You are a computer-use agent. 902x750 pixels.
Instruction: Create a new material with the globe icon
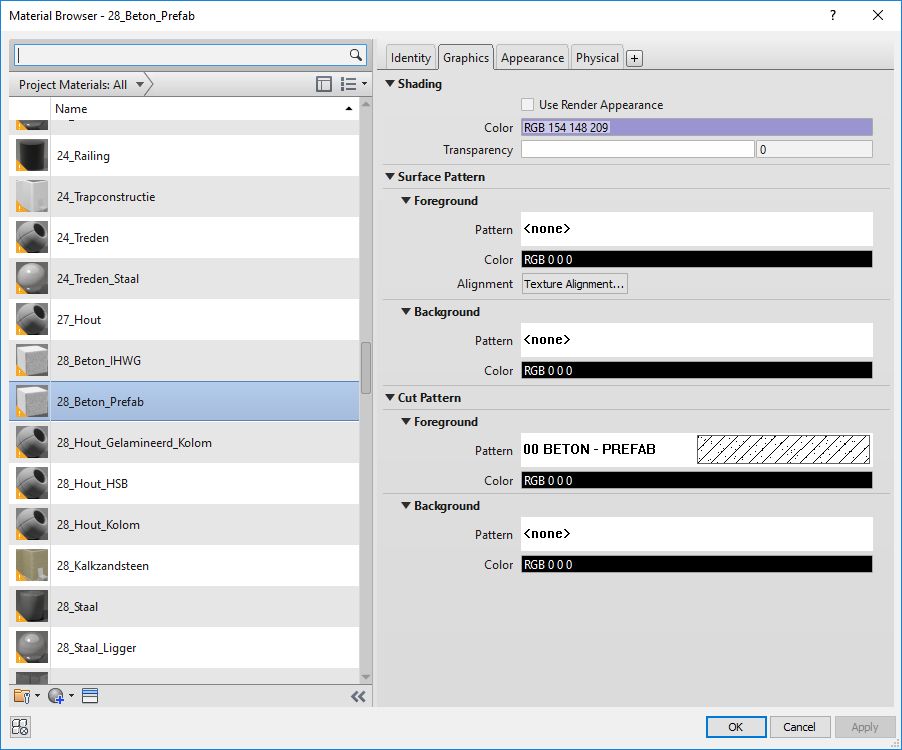55,696
